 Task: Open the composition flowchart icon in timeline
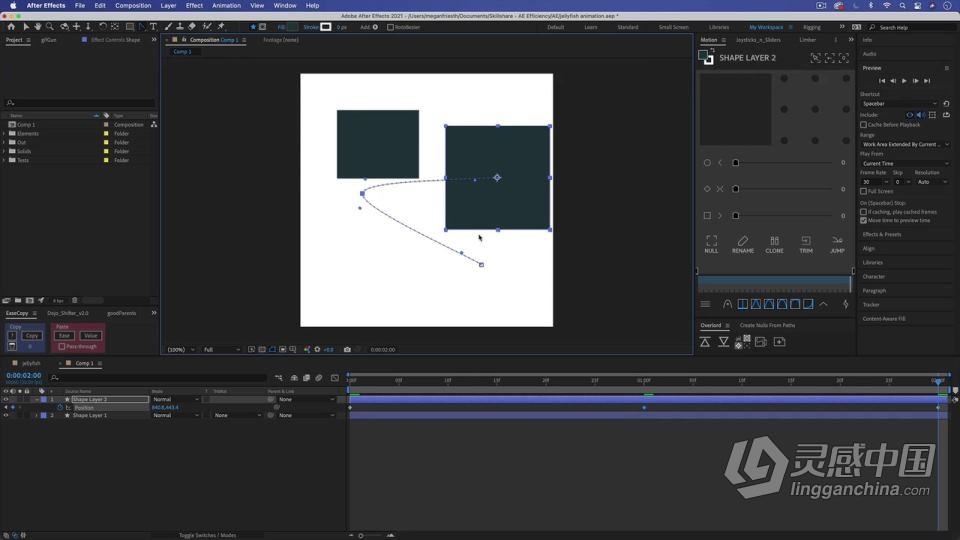pyautogui.click(x=279, y=378)
